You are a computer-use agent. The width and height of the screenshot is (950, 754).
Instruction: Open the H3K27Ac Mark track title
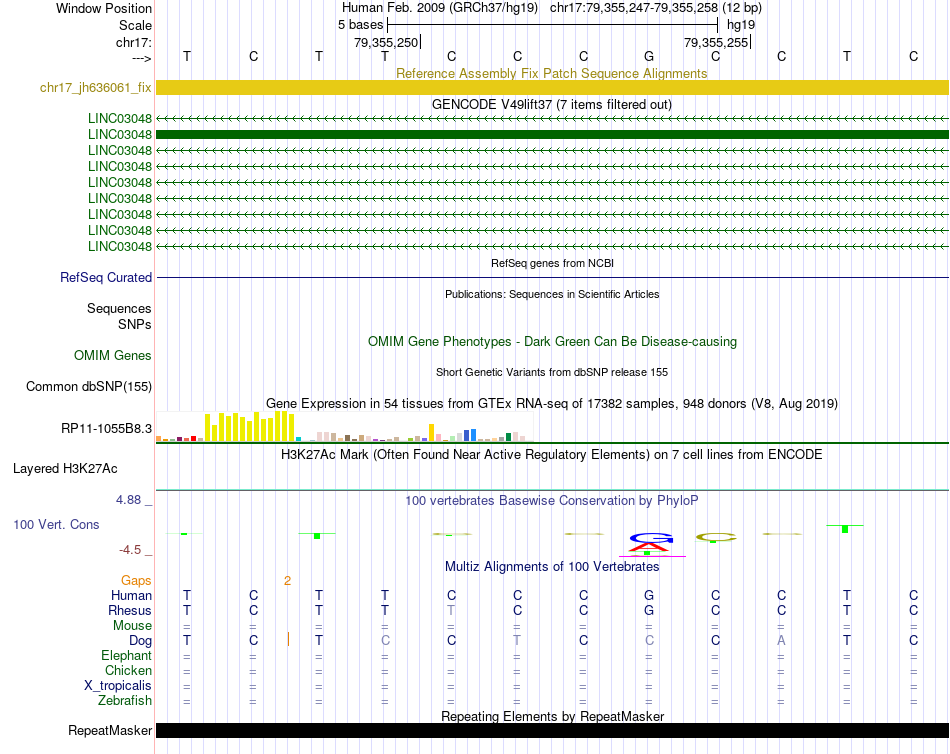(x=551, y=455)
